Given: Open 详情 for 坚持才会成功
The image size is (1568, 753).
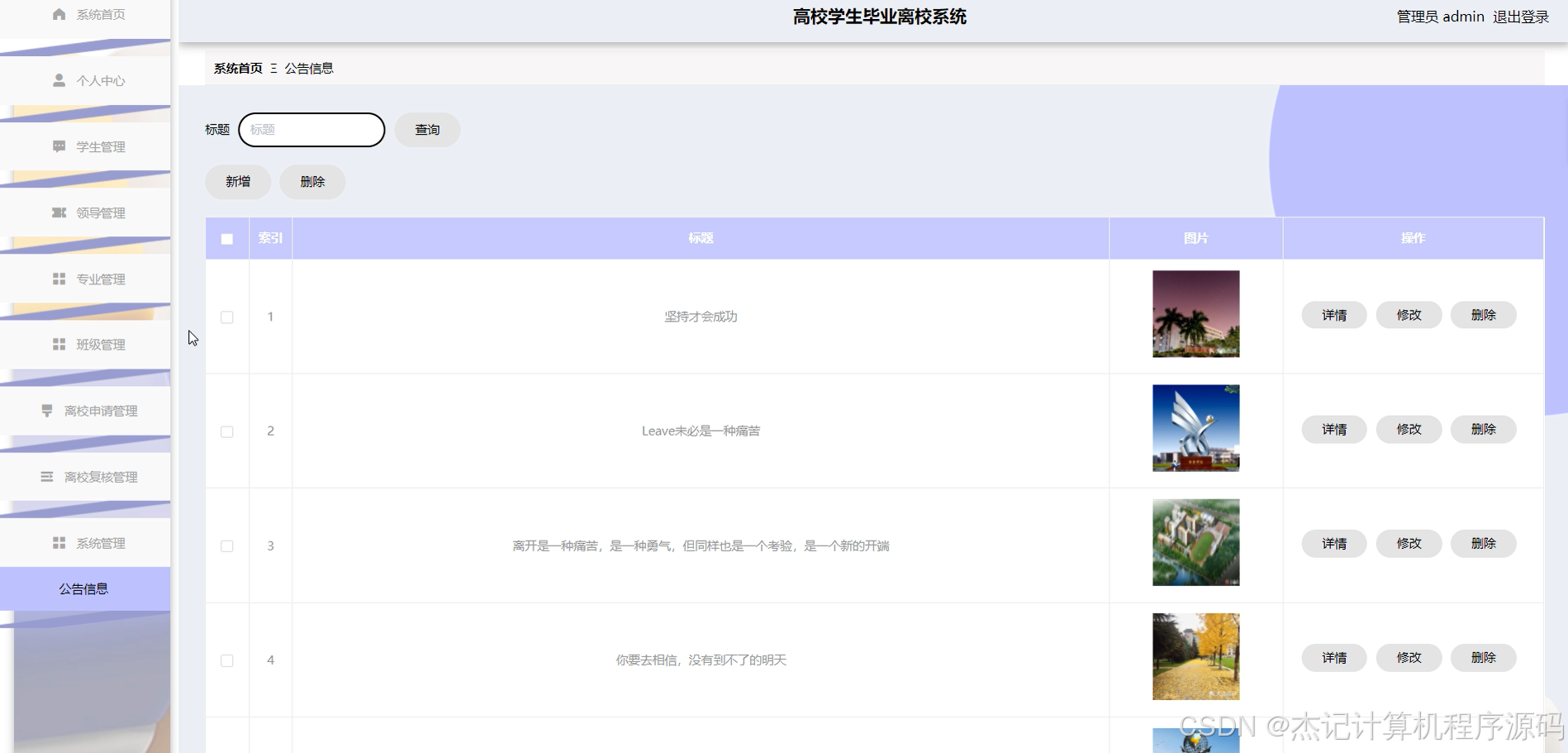Looking at the screenshot, I should [x=1334, y=315].
